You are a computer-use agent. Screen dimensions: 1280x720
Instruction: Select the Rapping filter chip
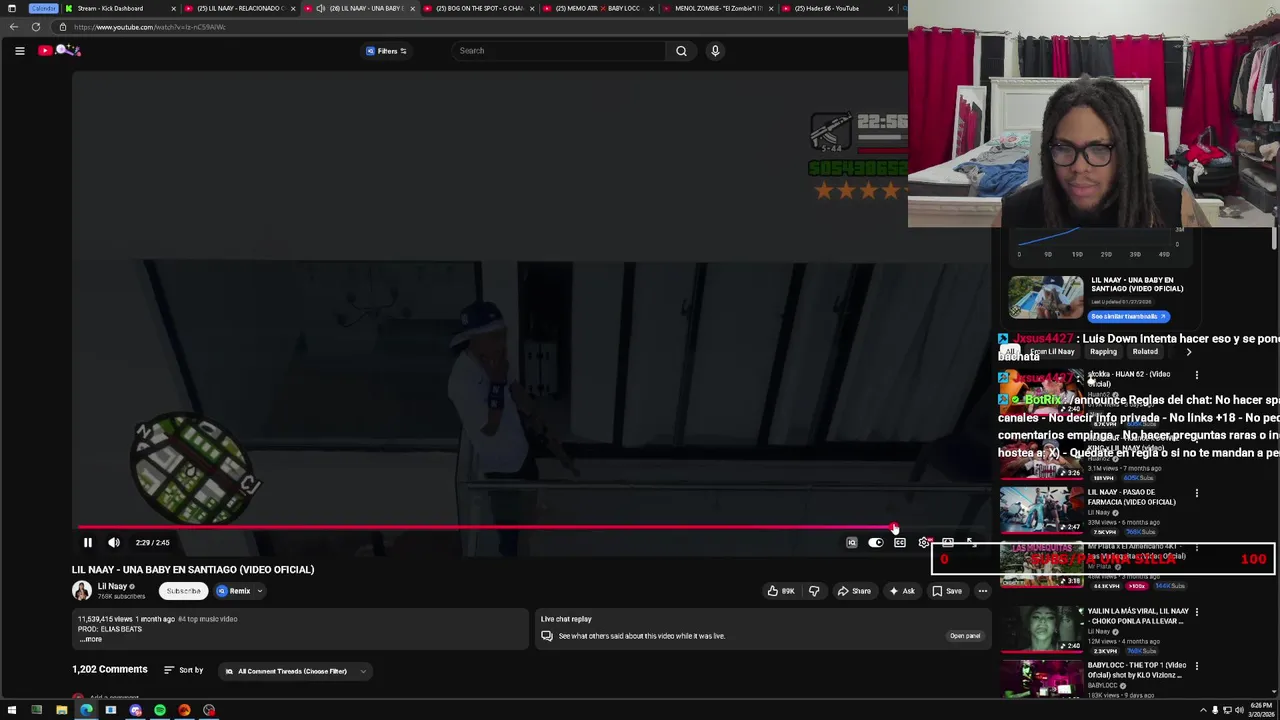[1103, 352]
